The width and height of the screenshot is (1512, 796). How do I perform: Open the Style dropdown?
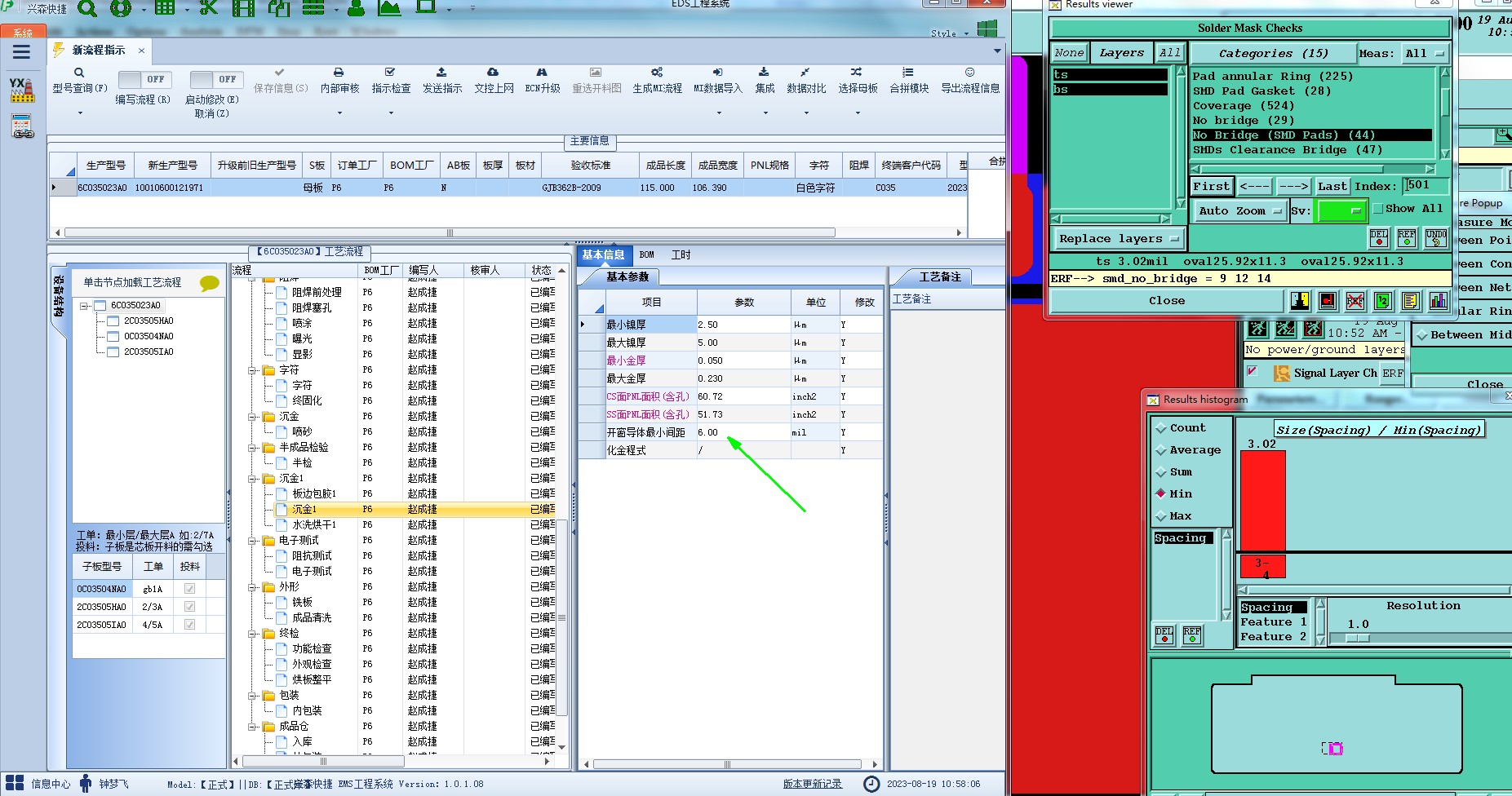950,33
